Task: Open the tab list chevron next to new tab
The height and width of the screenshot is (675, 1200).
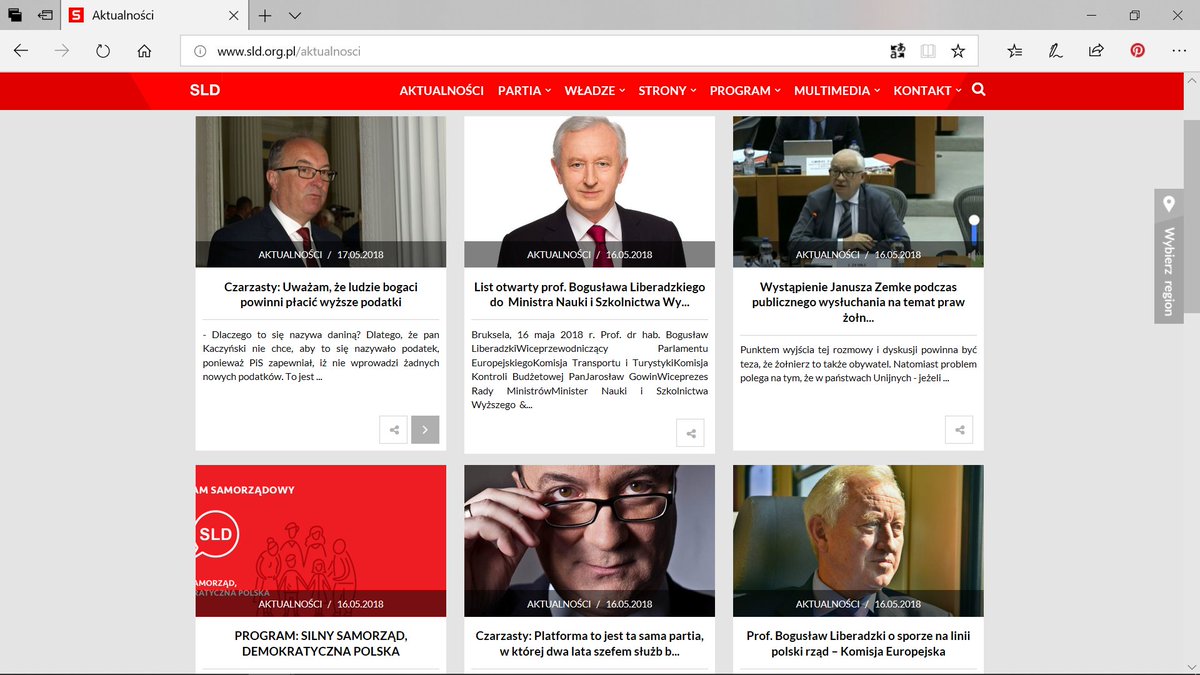Action: [293, 15]
